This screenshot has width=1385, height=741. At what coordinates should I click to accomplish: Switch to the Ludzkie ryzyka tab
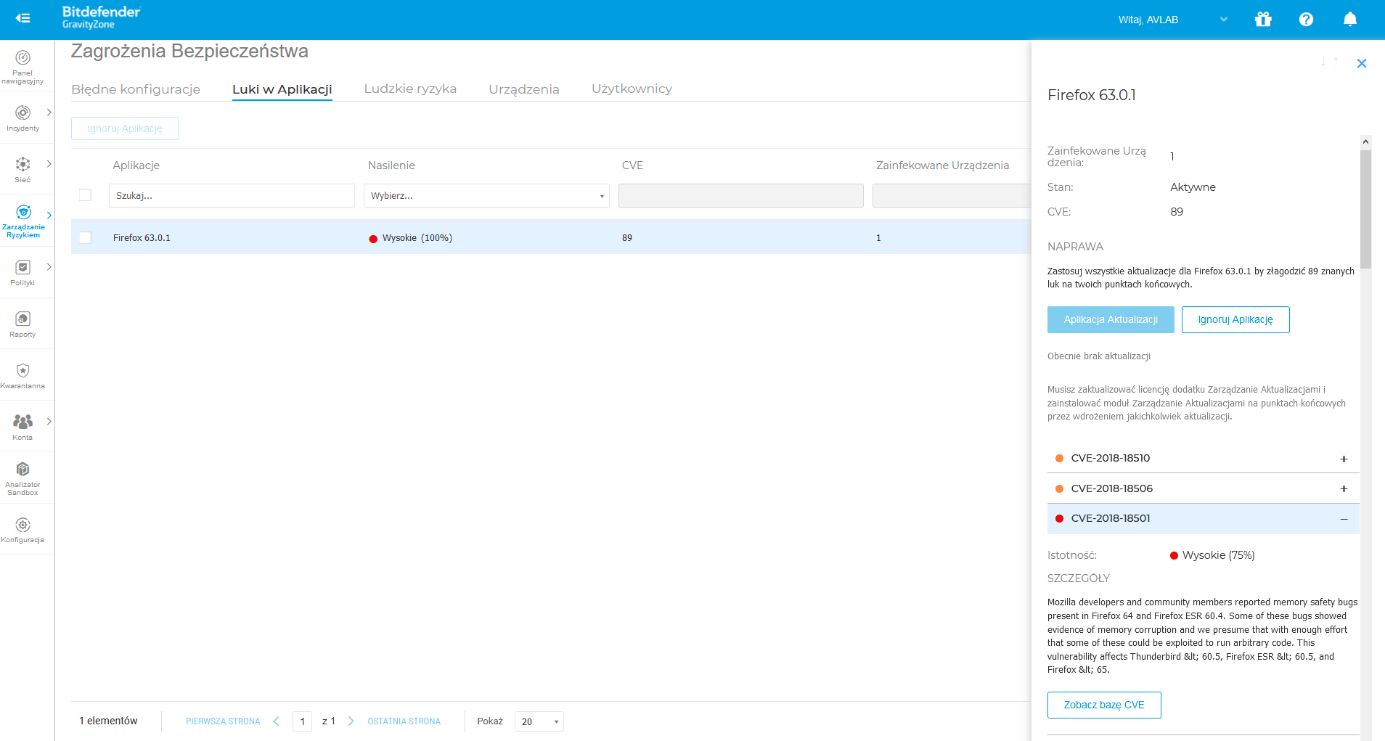(x=410, y=89)
